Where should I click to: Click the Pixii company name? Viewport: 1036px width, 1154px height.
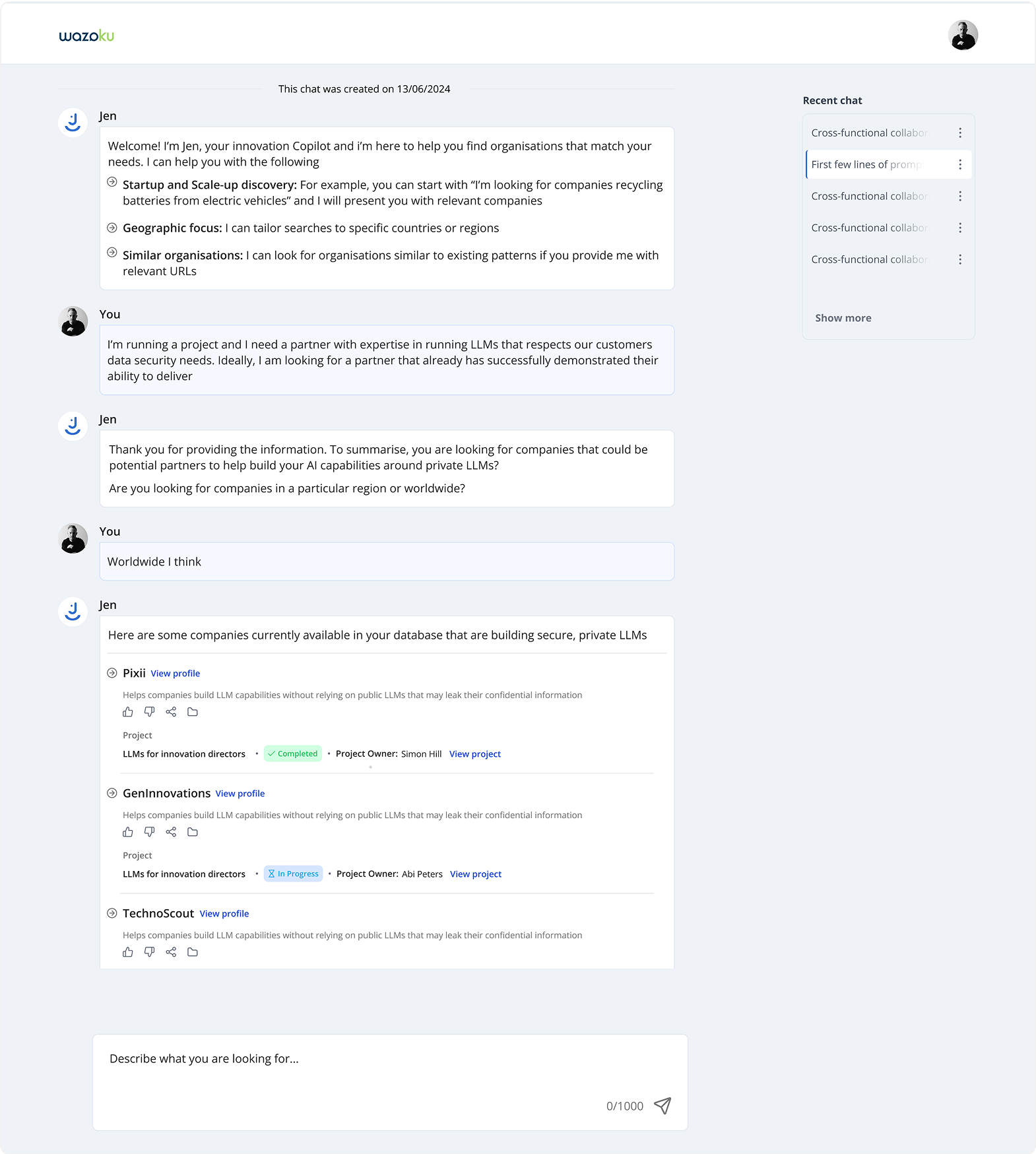134,673
